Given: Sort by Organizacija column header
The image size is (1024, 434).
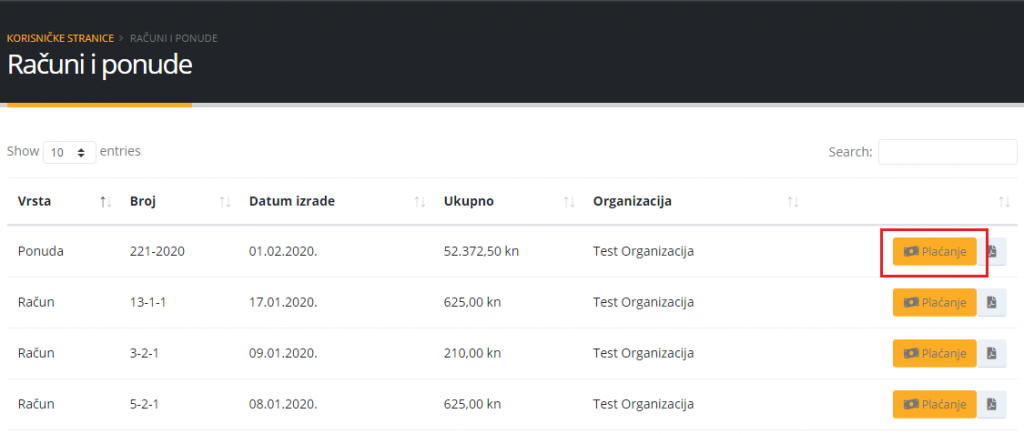Looking at the screenshot, I should point(632,201).
